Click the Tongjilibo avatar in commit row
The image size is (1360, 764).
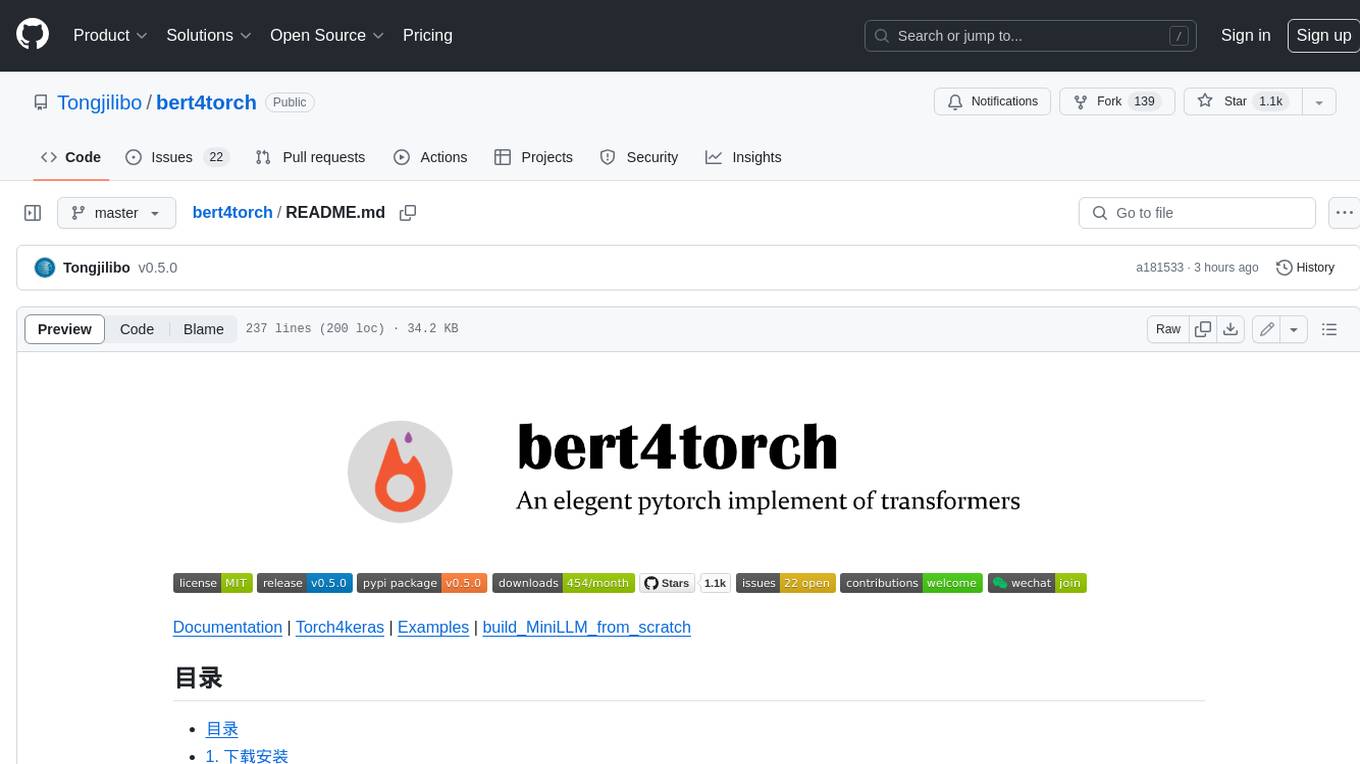(x=44, y=268)
